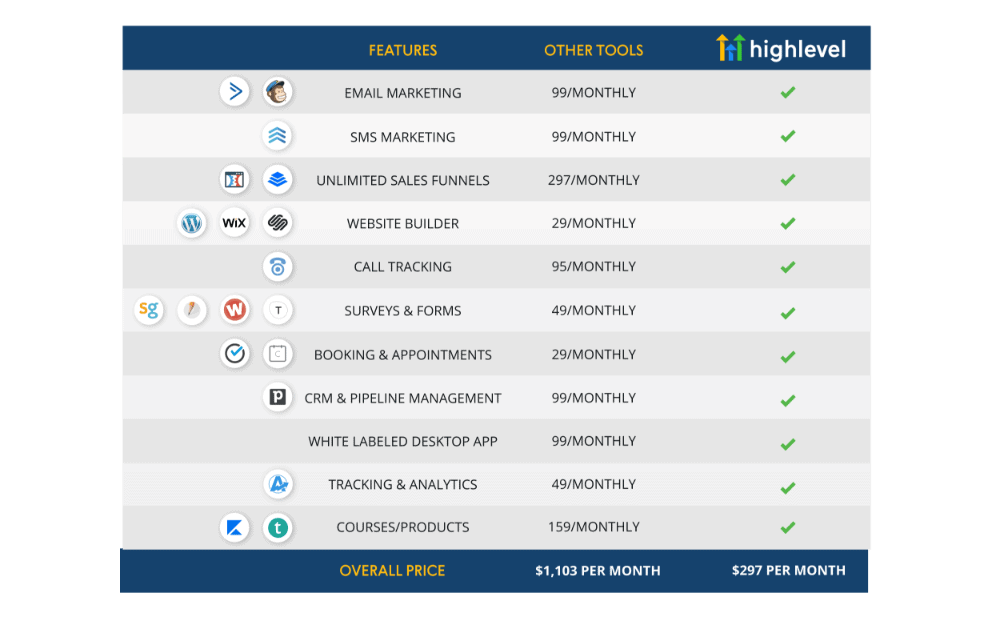Image resolution: width=1000 pixels, height=621 pixels.
Task: Click the Wix logo icon
Action: (x=235, y=223)
